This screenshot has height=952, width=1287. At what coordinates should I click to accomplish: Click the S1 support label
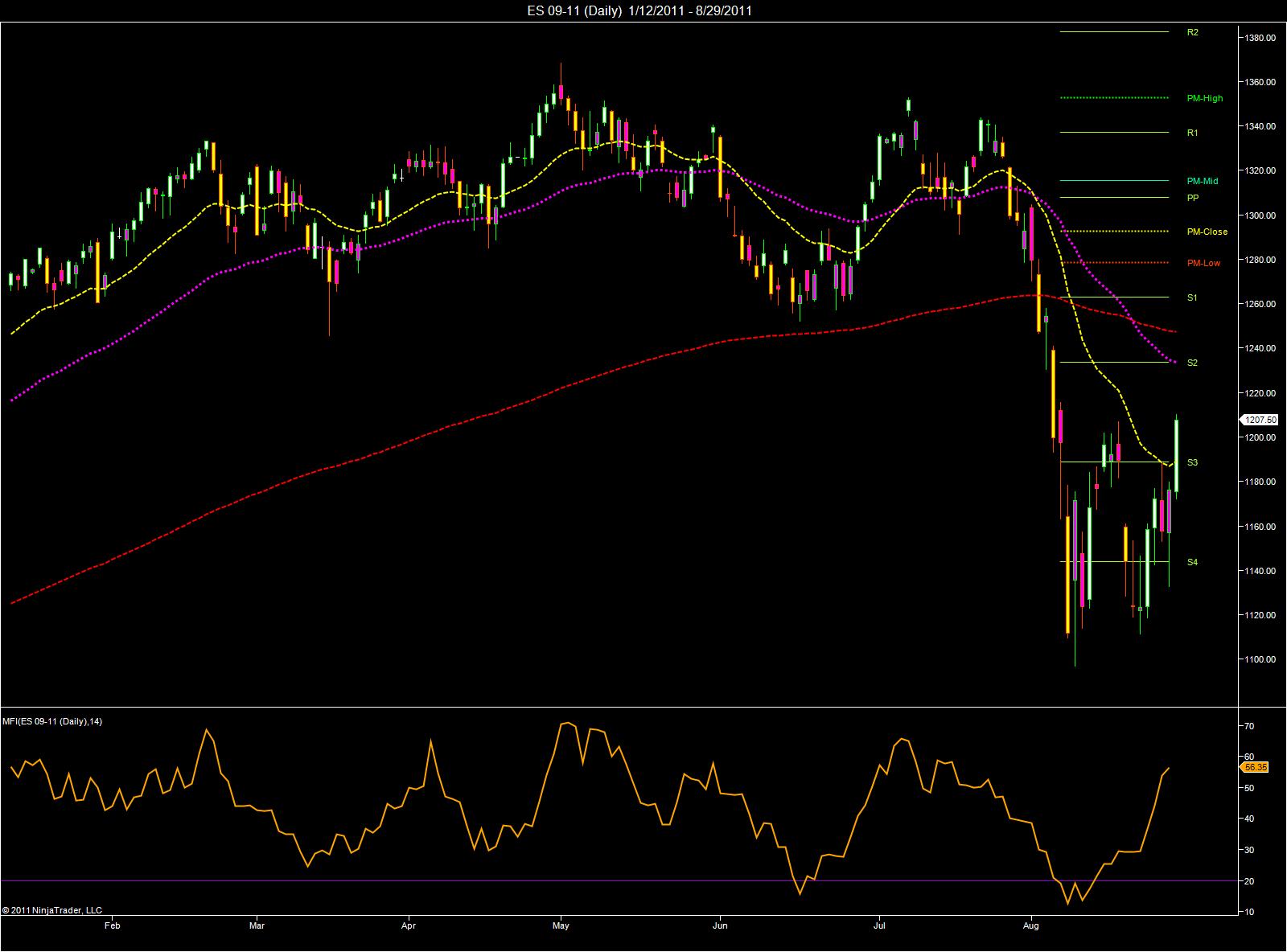[x=1192, y=297]
